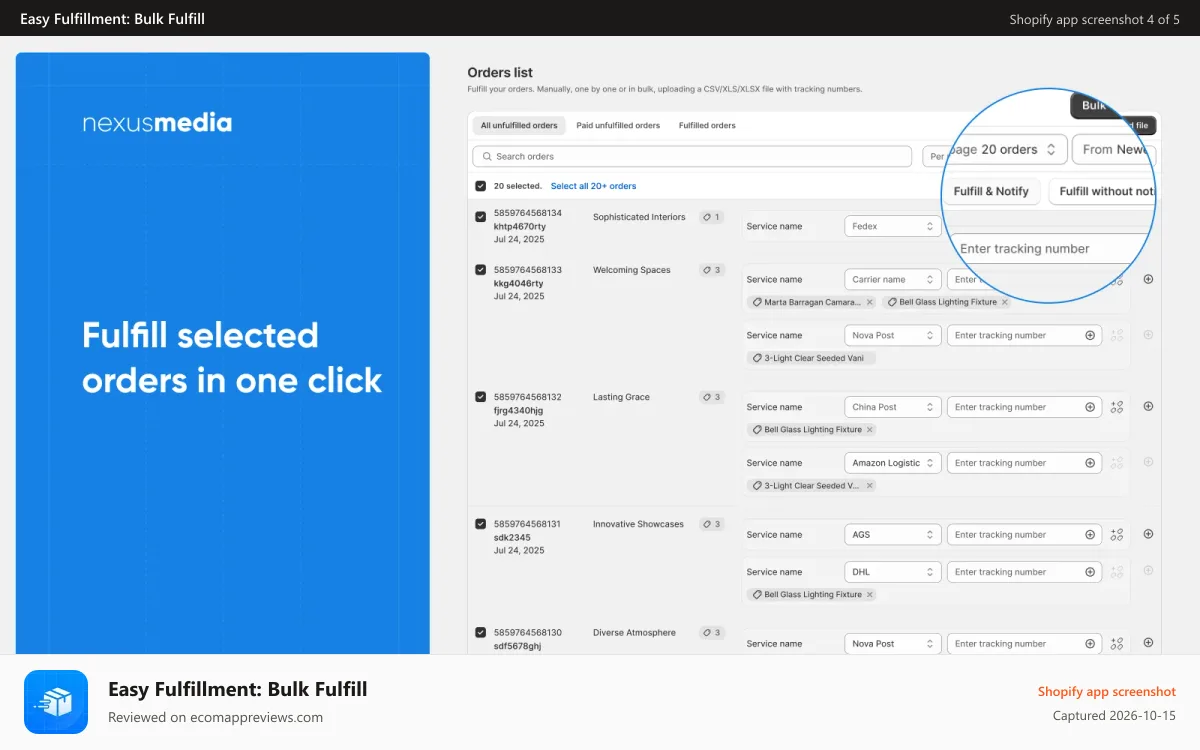The width and height of the screenshot is (1200, 750).
Task: Uncheck order 5859764568131 checkbox
Action: click(481, 524)
